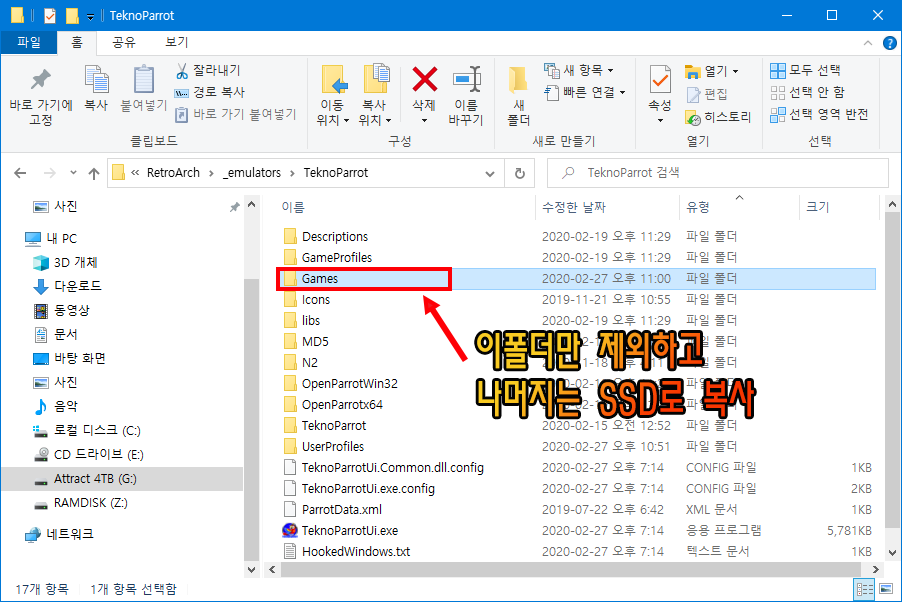
Task: Go forward with the right arrow
Action: point(50,173)
